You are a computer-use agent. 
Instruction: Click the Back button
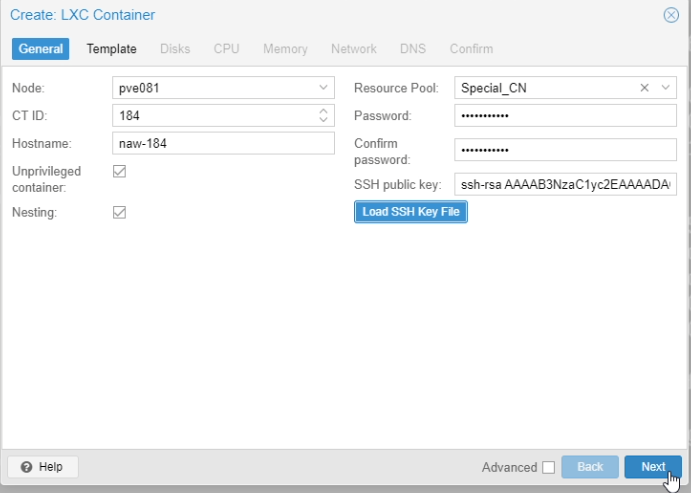590,467
